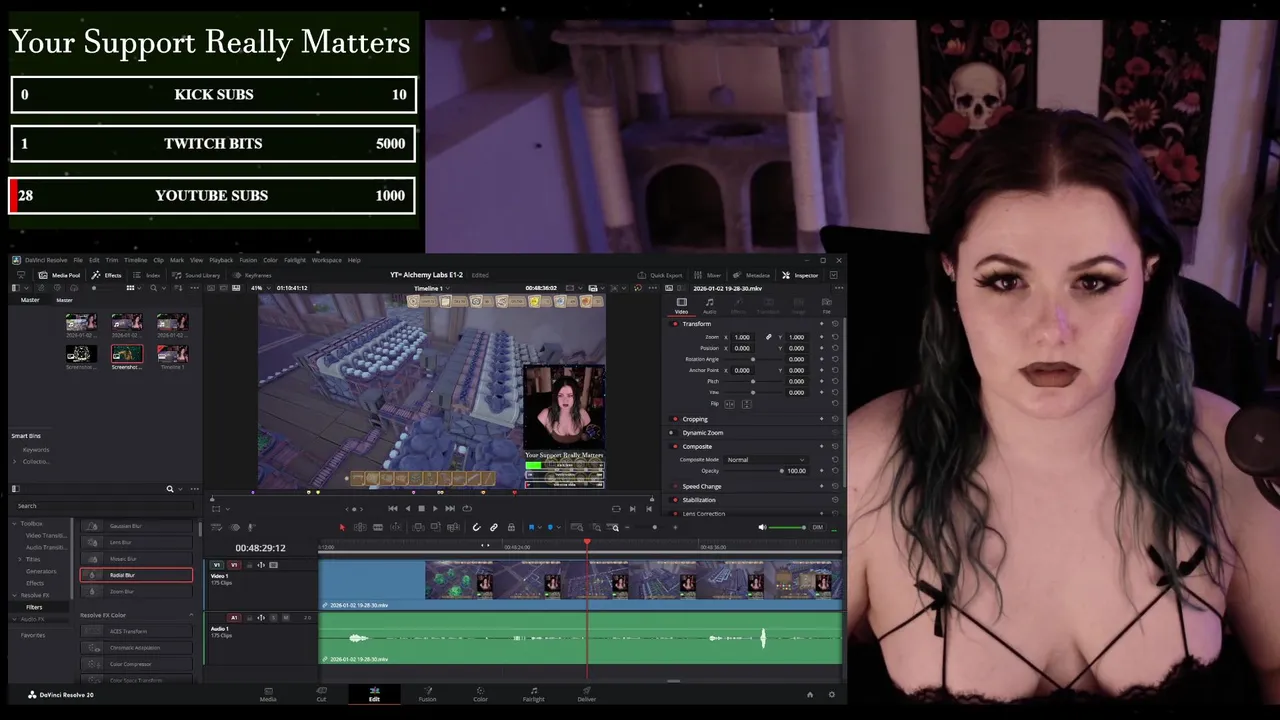Flip the clip vertically
Screen dimensions: 1280x720
tap(747, 404)
